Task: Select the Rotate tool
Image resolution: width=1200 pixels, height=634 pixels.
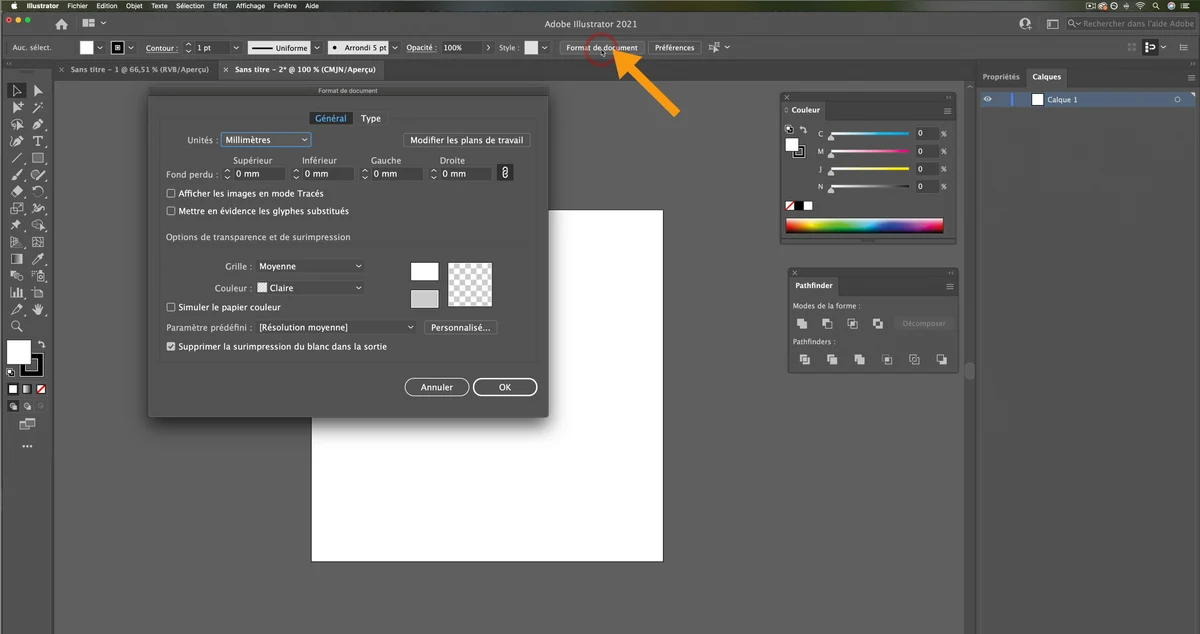Action: (38, 192)
